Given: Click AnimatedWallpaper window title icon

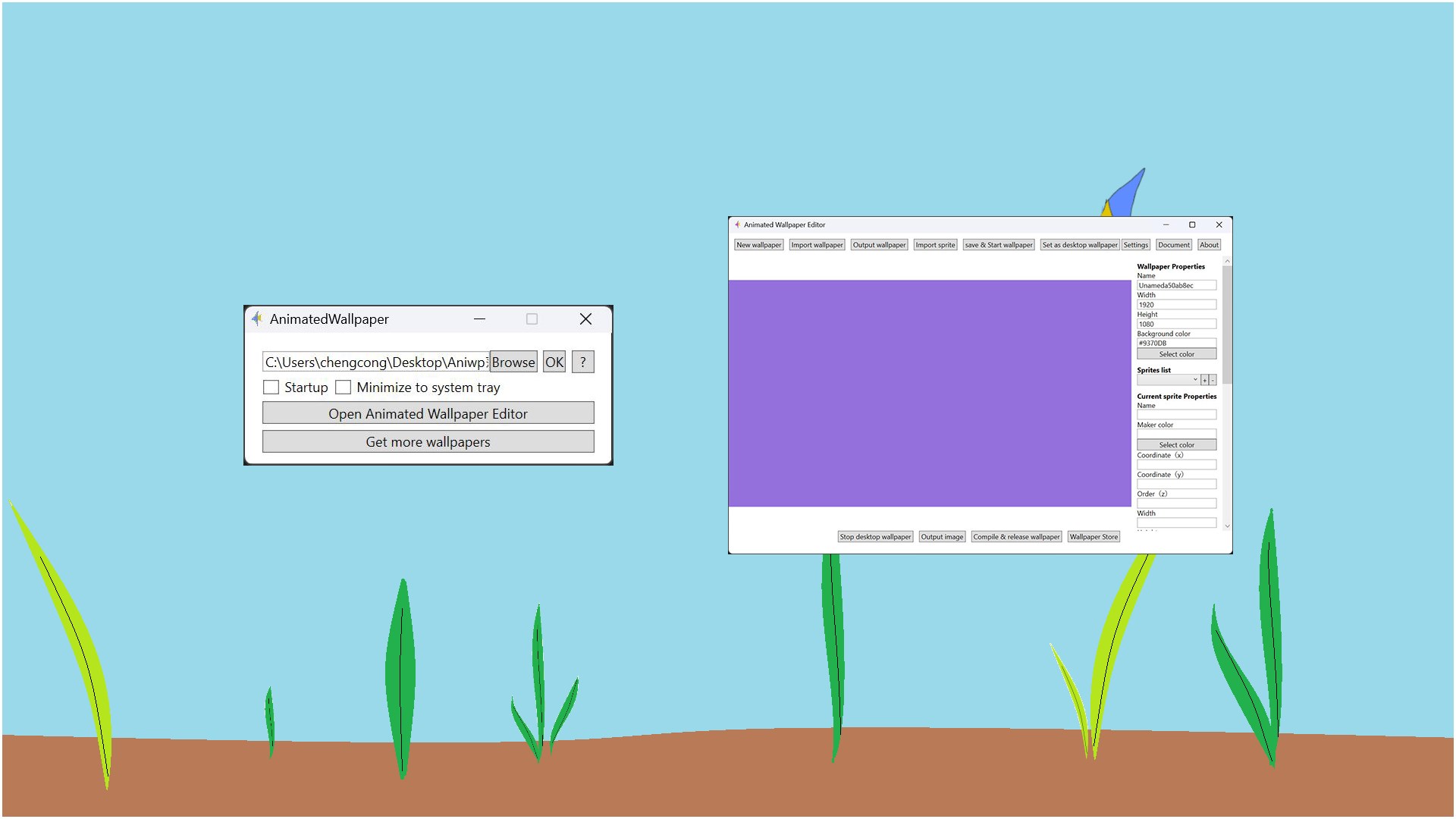Looking at the screenshot, I should (x=257, y=319).
